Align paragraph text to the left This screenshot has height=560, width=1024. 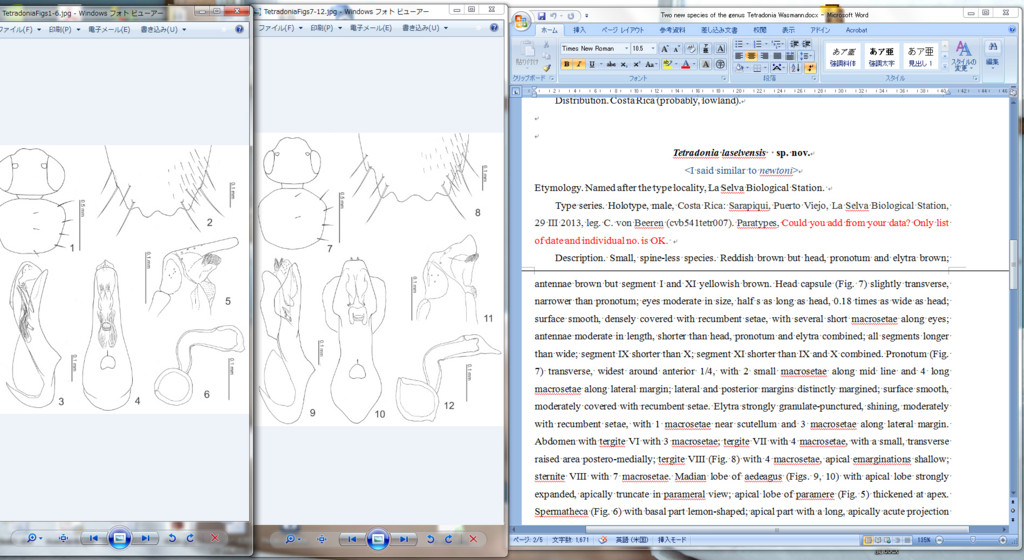739,56
